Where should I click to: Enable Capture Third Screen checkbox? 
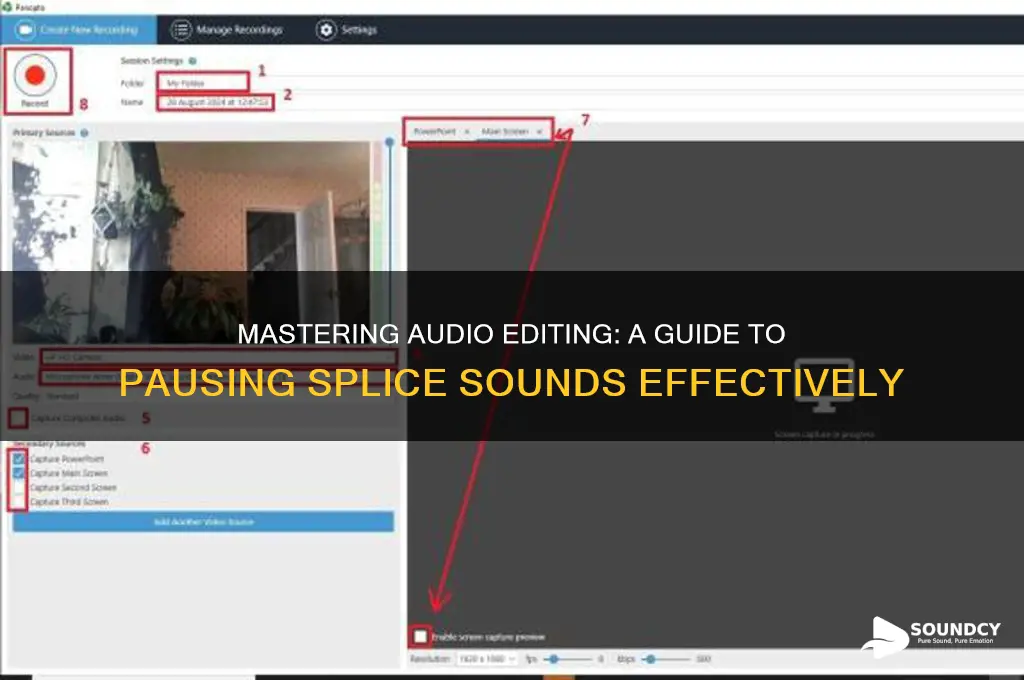click(x=19, y=502)
